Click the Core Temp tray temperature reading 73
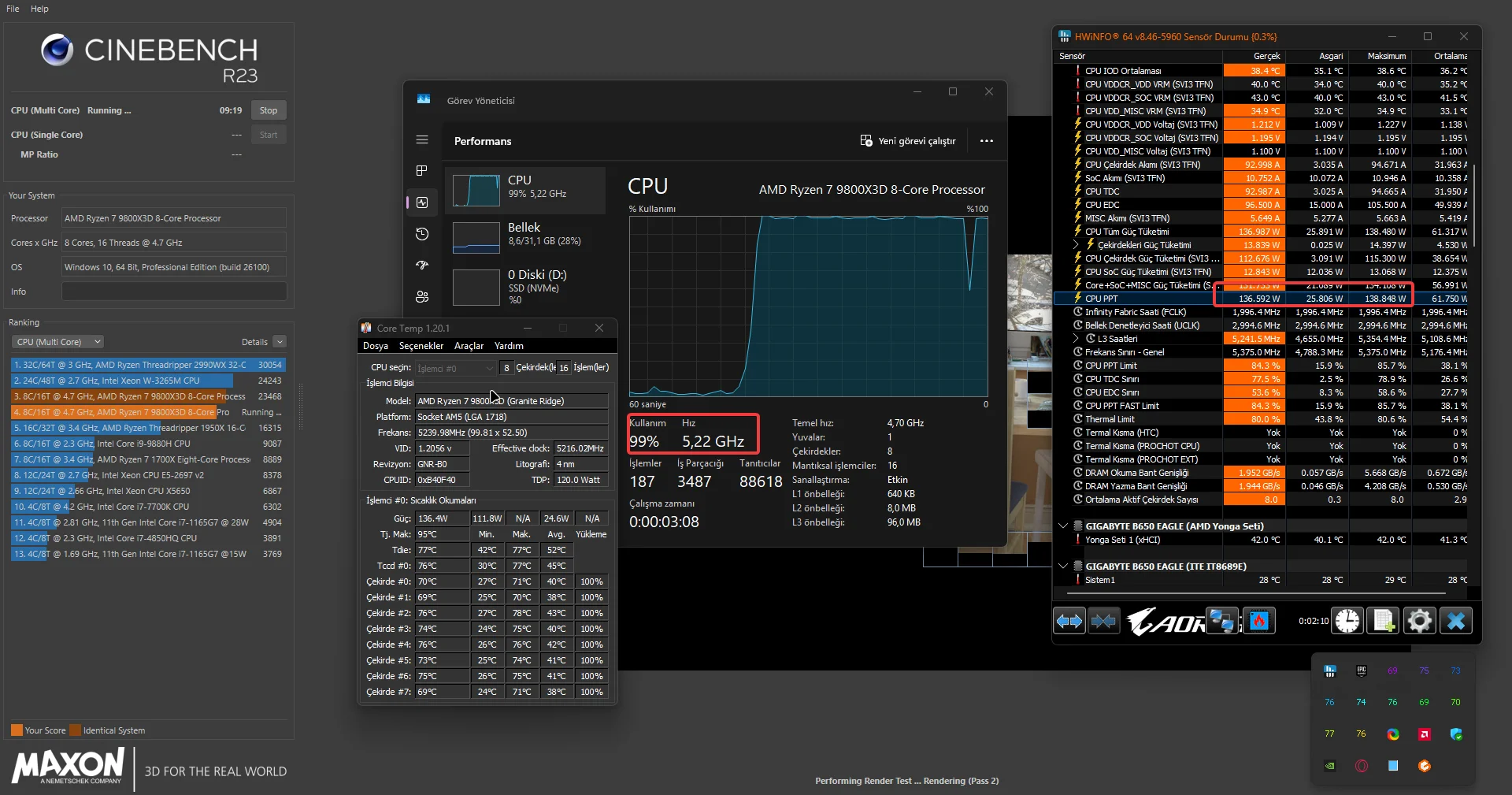The width and height of the screenshot is (1512, 795). (1456, 671)
